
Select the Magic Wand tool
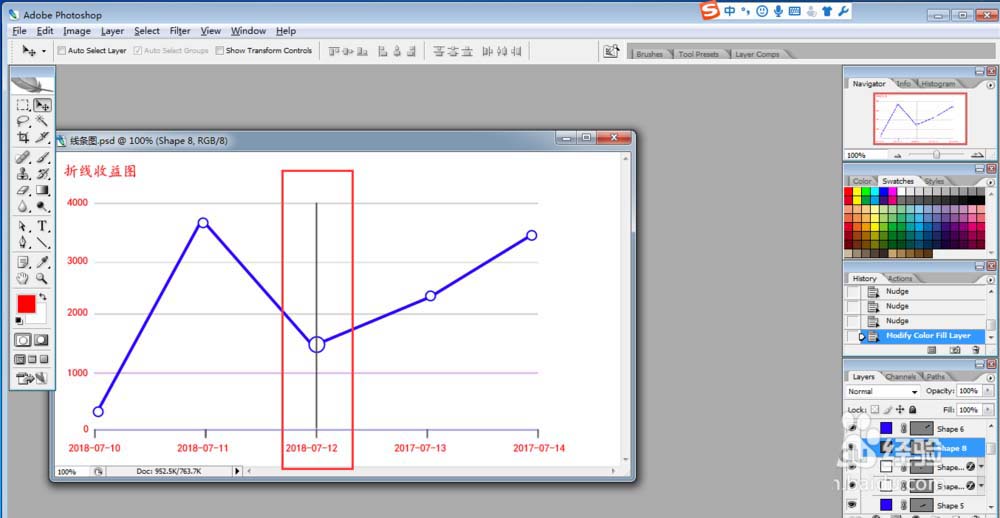coord(42,121)
